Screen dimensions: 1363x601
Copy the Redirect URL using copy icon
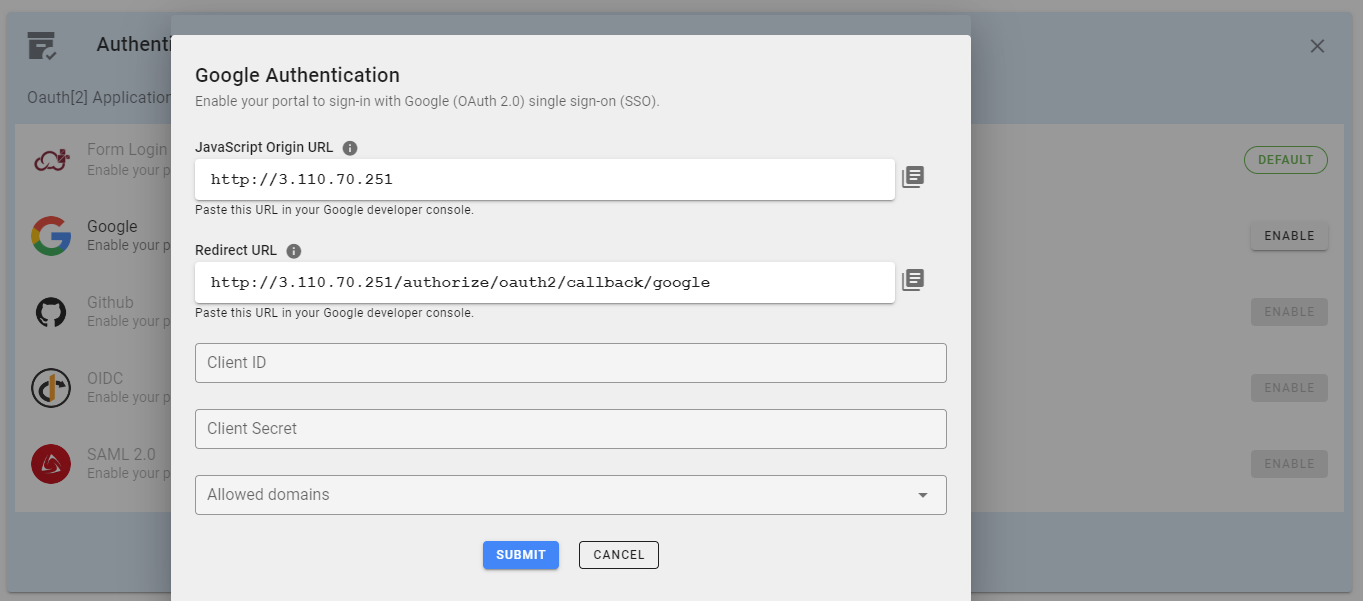(913, 279)
